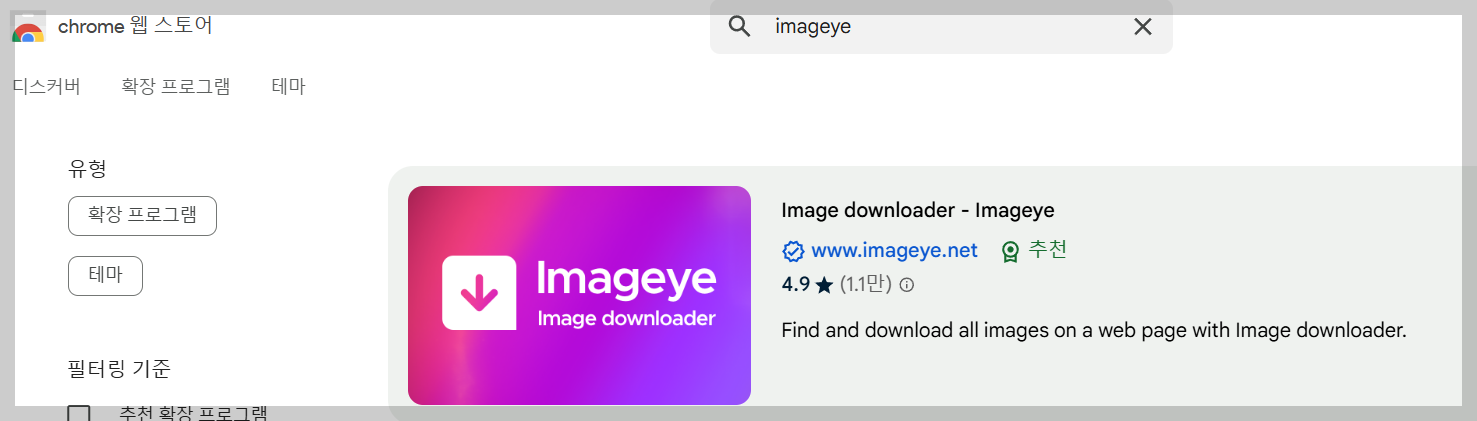Open the 확장 프로그램 navigation tab
This screenshot has height=421, width=1477.
tap(176, 87)
